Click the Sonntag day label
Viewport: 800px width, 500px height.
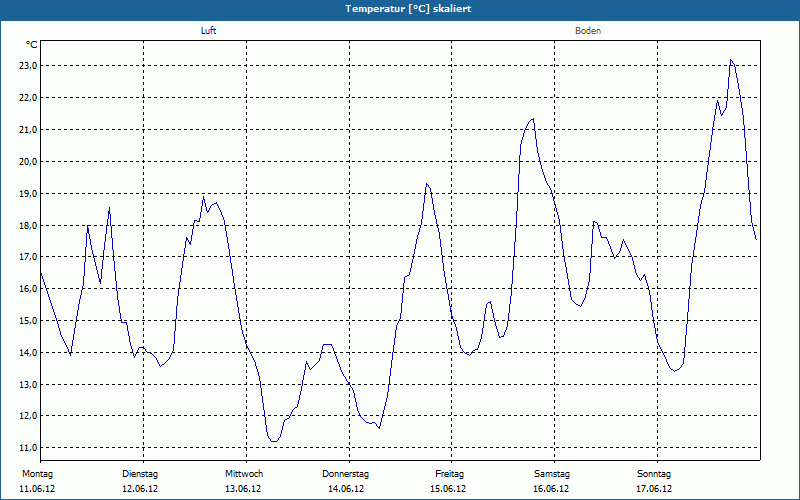pos(654,474)
